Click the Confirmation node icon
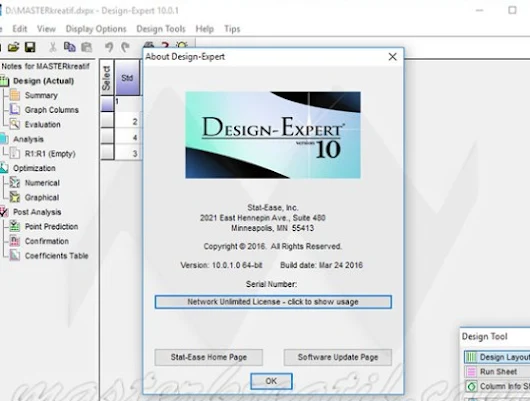The width and height of the screenshot is (530, 401). (x=15, y=241)
